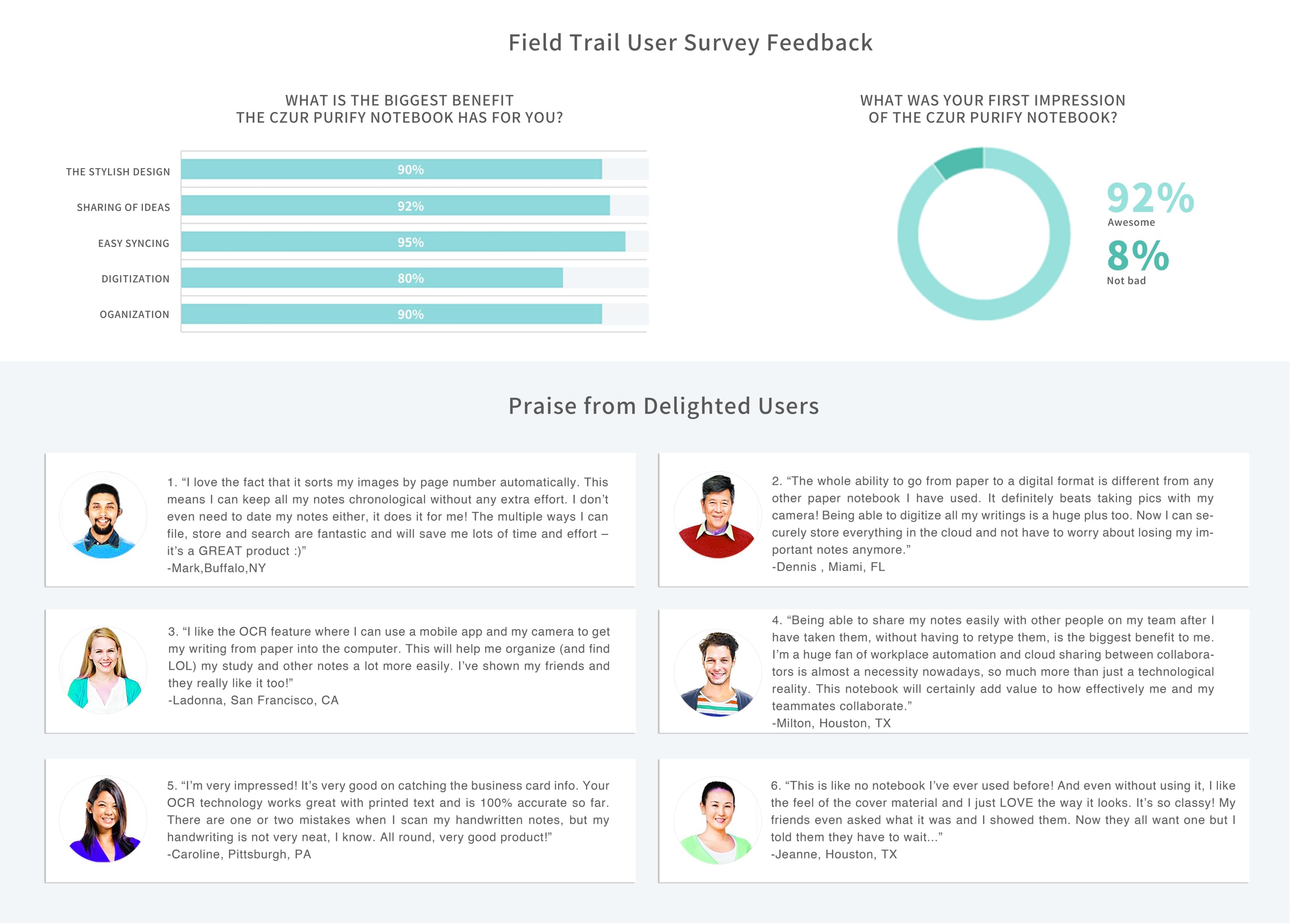Click the Easy Syncing row label
This screenshot has width=1290, height=924.
(134, 243)
